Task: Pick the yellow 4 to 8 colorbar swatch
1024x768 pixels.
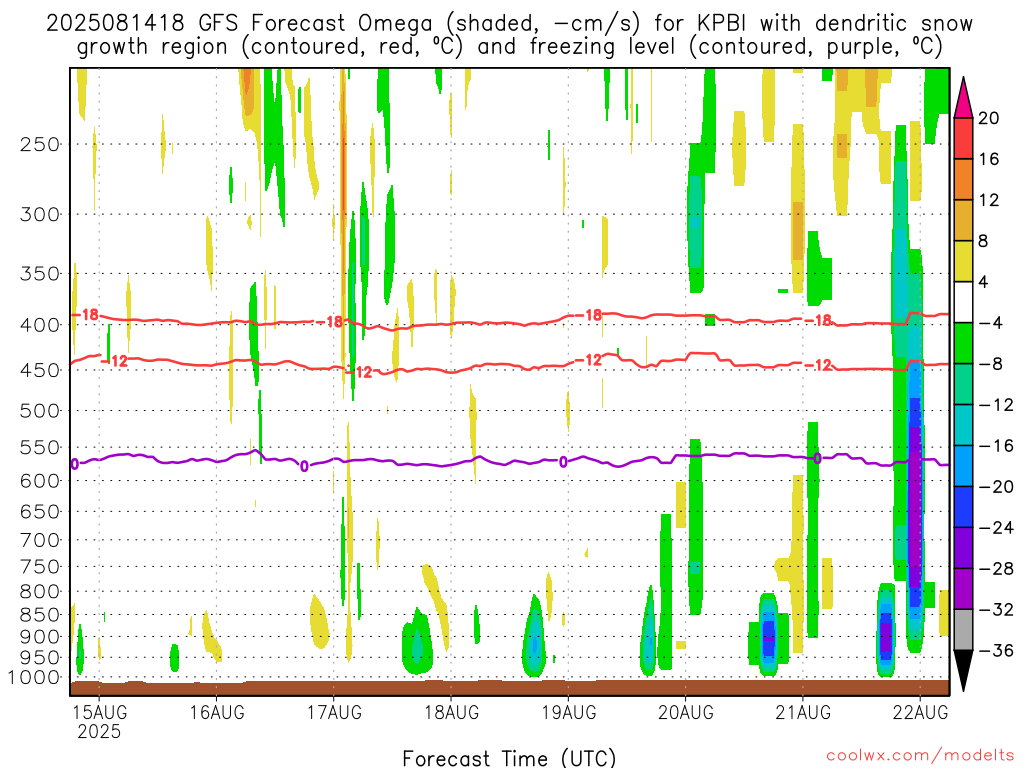Action: click(963, 261)
